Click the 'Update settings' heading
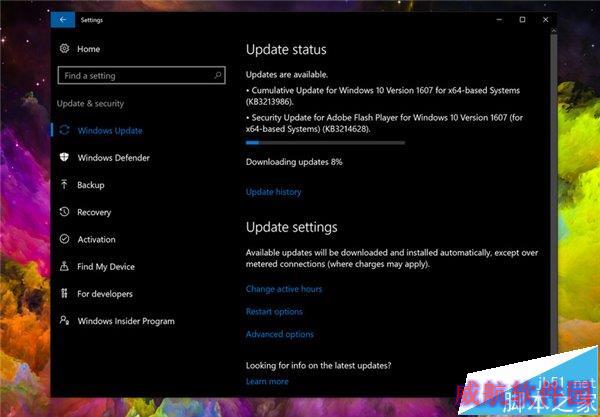Viewport: 600px width, 417px height. coord(292,227)
